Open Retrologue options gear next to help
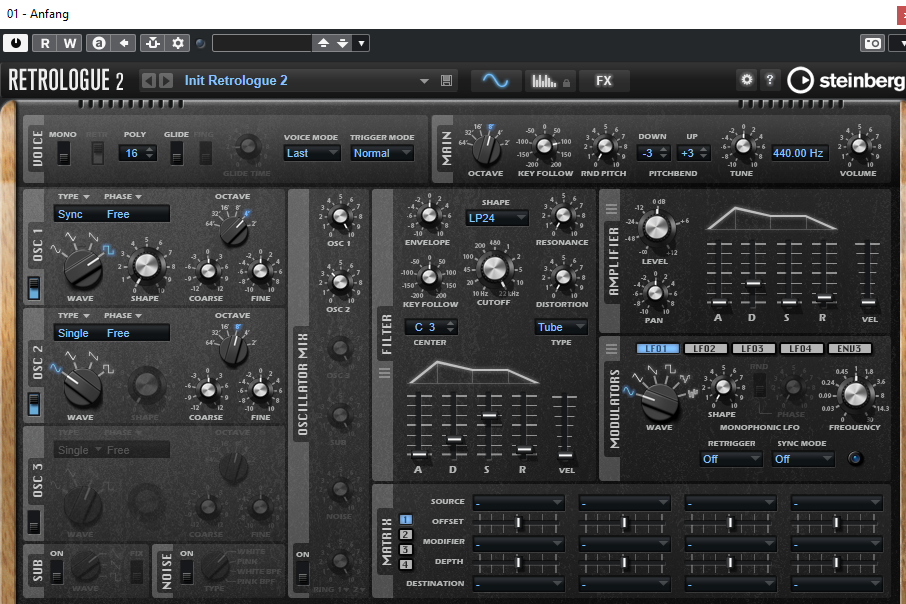 click(x=747, y=80)
